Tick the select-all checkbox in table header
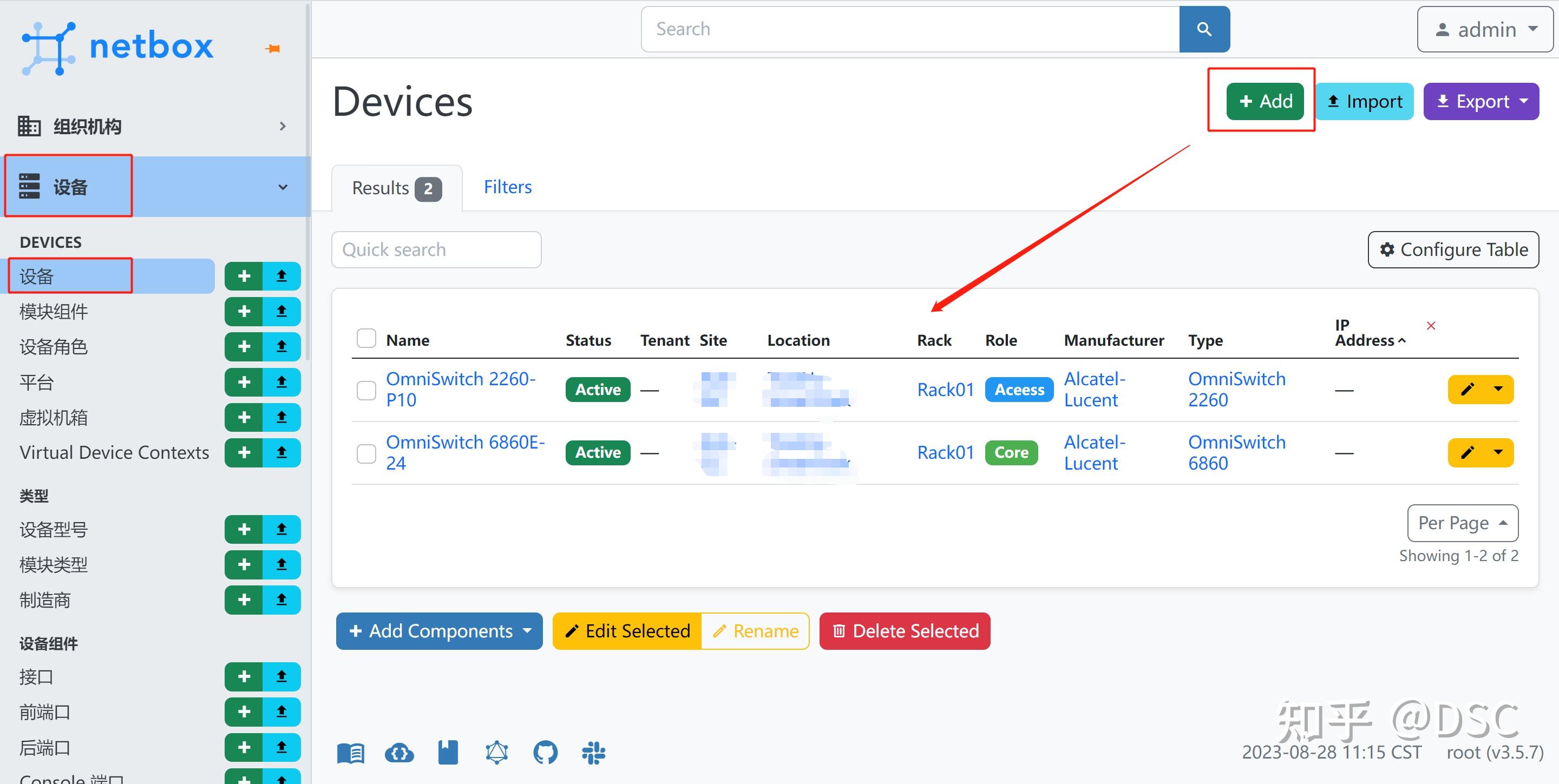Viewport: 1559px width, 784px height. [366, 338]
